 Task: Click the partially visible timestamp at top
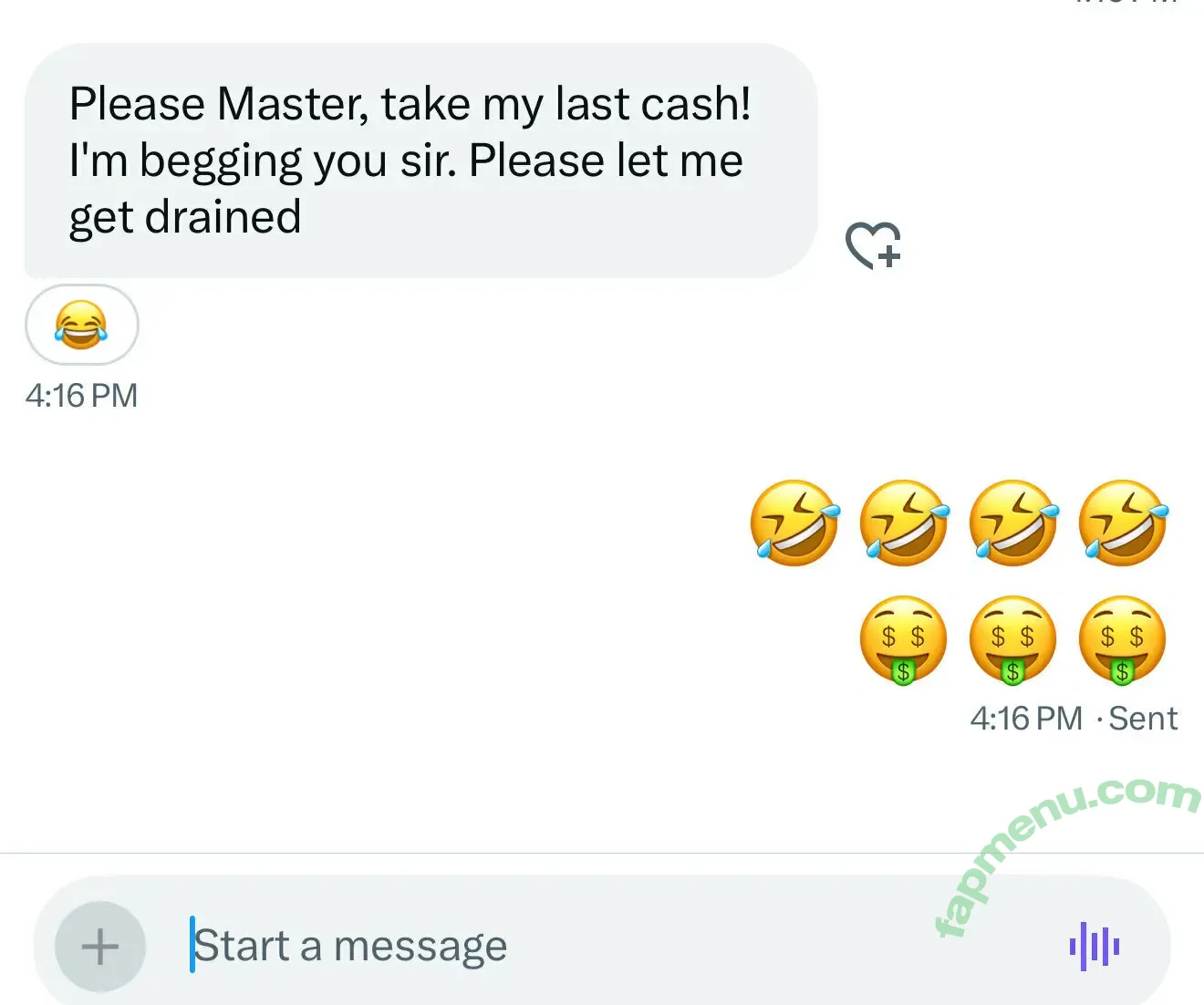coord(1126,3)
